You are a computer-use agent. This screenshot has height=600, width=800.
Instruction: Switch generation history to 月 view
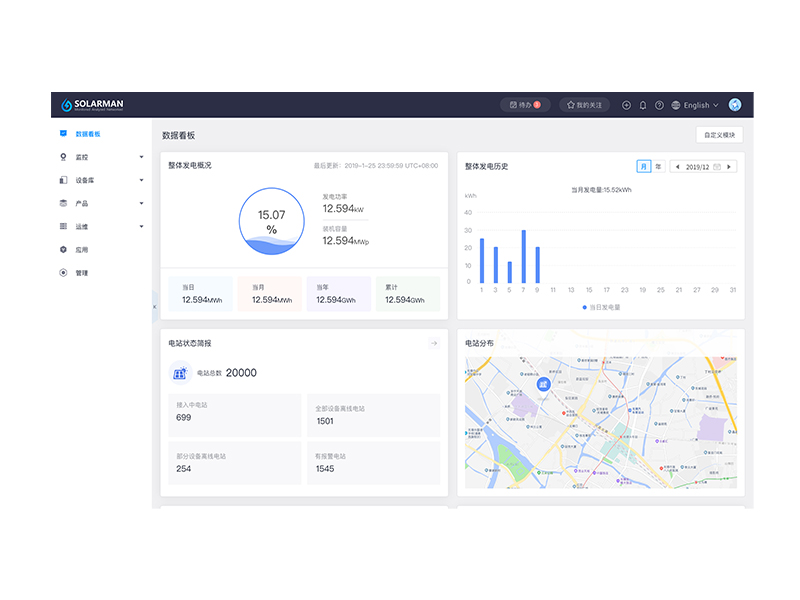pos(643,166)
